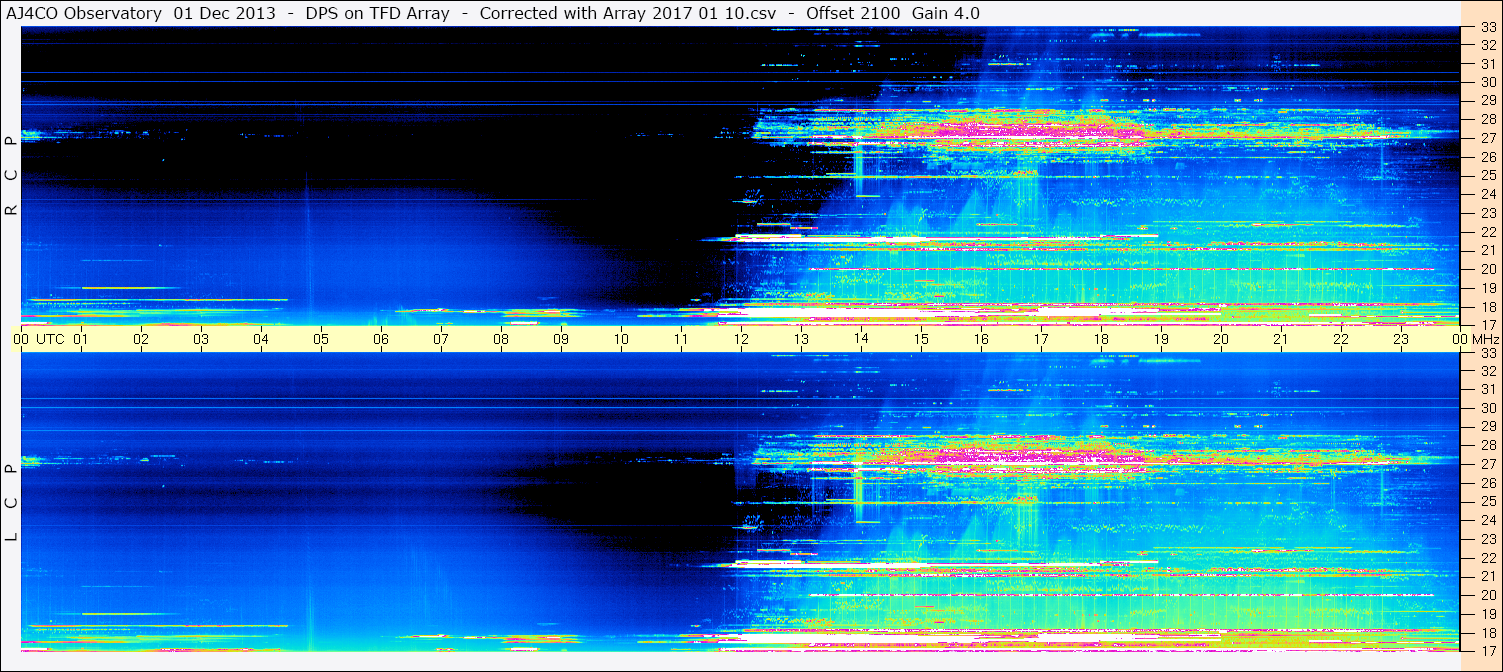This screenshot has width=1503, height=672.
Task: Select the 06 hour marker on time axis
Action: pos(381,339)
